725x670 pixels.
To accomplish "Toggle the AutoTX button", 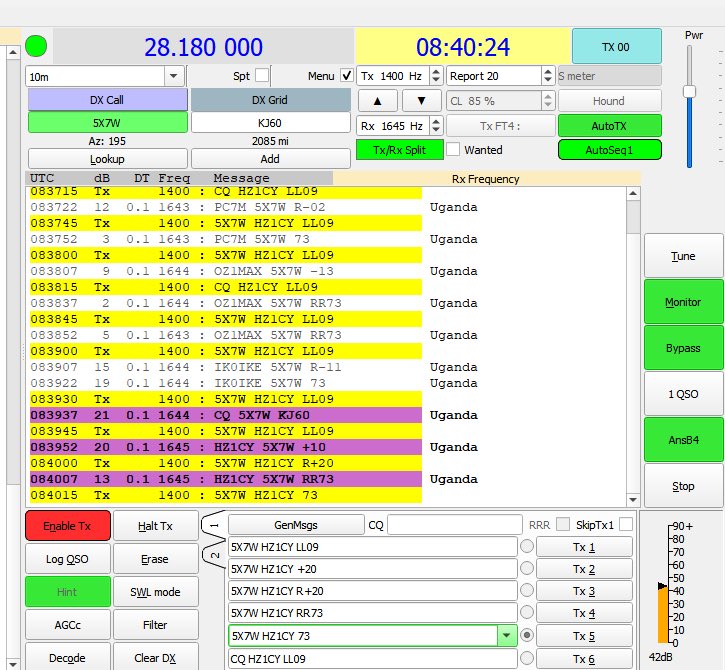I will (x=610, y=126).
